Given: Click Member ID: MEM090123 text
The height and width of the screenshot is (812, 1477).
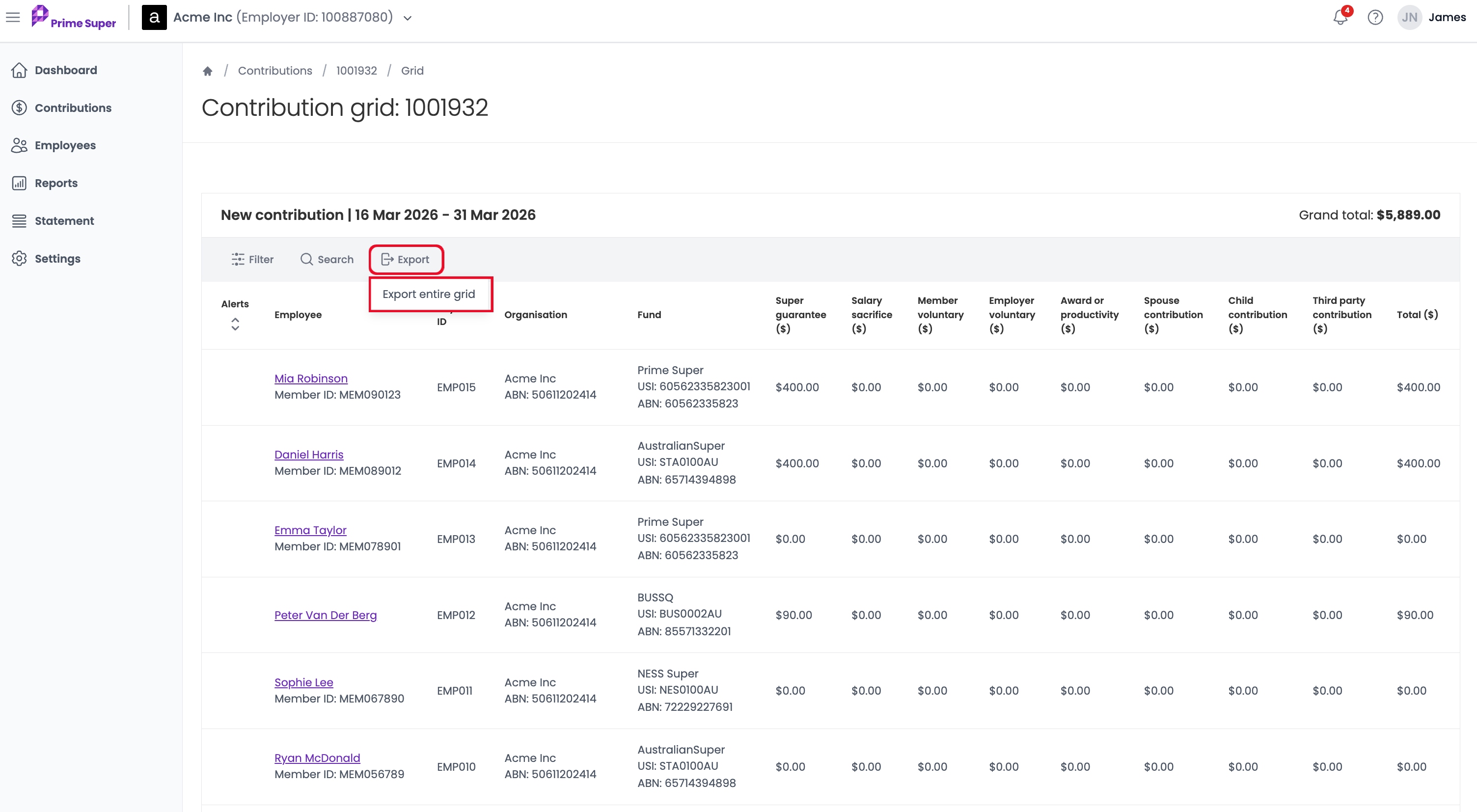Looking at the screenshot, I should click(x=337, y=395).
